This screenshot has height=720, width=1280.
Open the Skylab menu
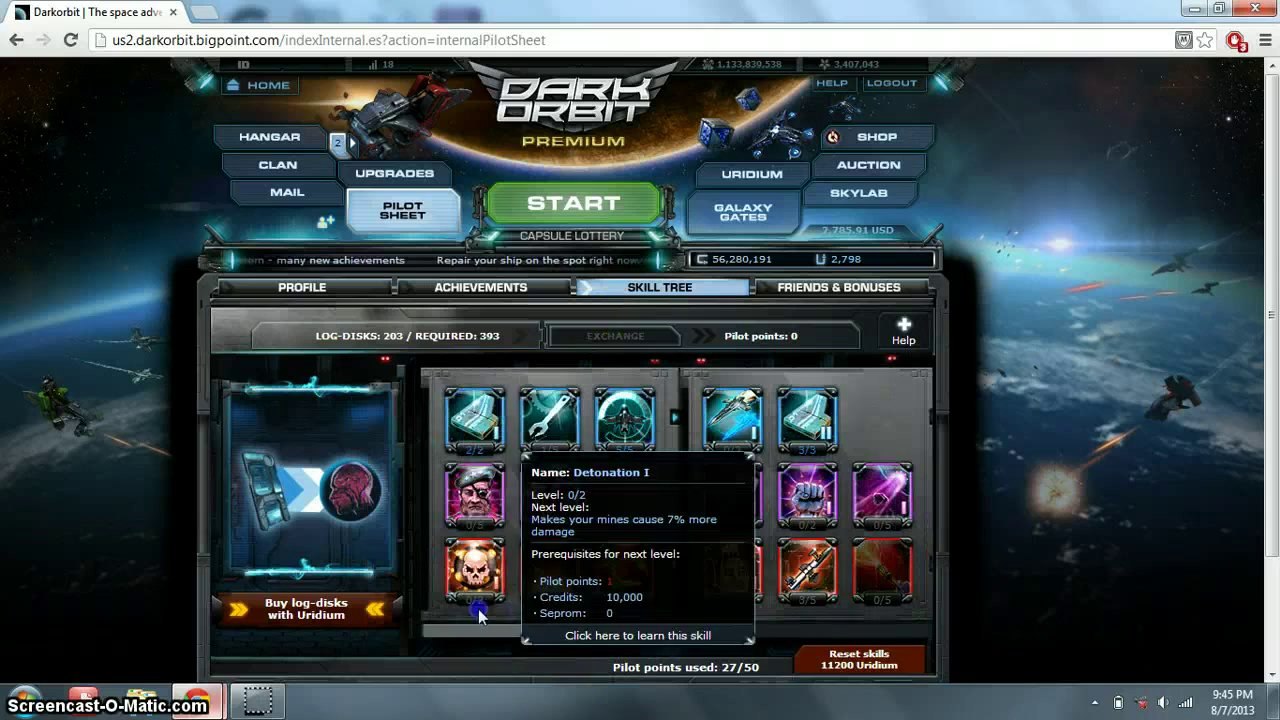[859, 193]
